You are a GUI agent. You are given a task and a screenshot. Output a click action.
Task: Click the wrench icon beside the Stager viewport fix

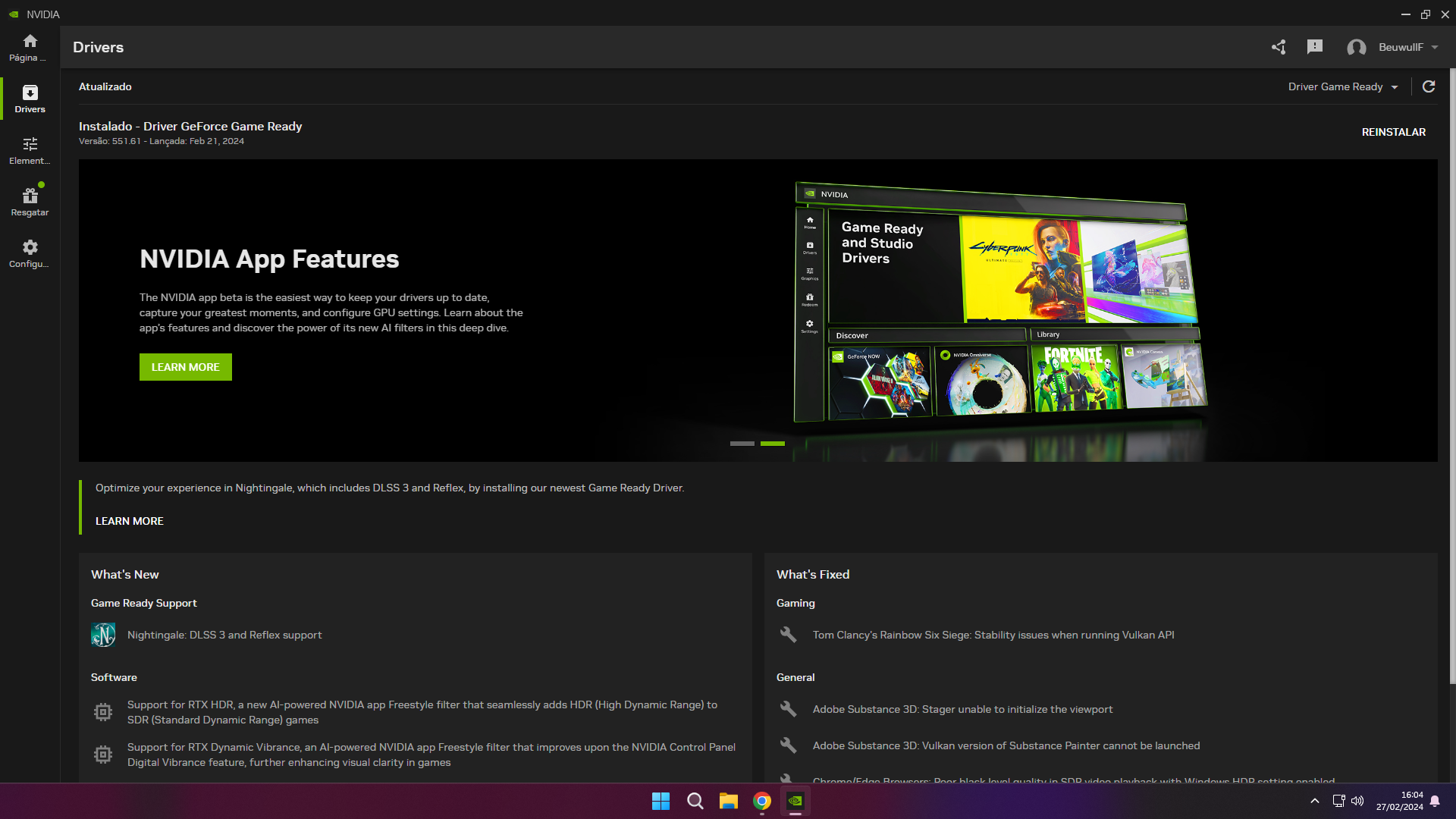789,709
